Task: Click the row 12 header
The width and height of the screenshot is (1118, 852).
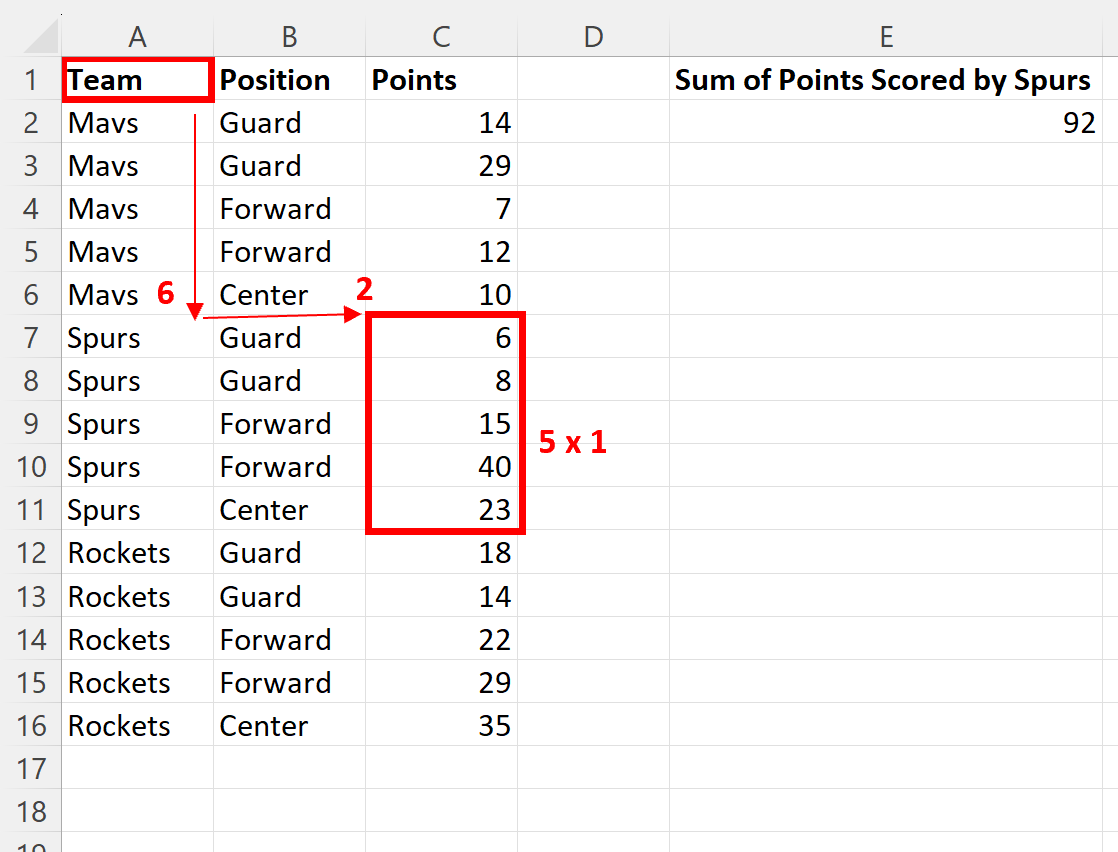Action: click(31, 553)
